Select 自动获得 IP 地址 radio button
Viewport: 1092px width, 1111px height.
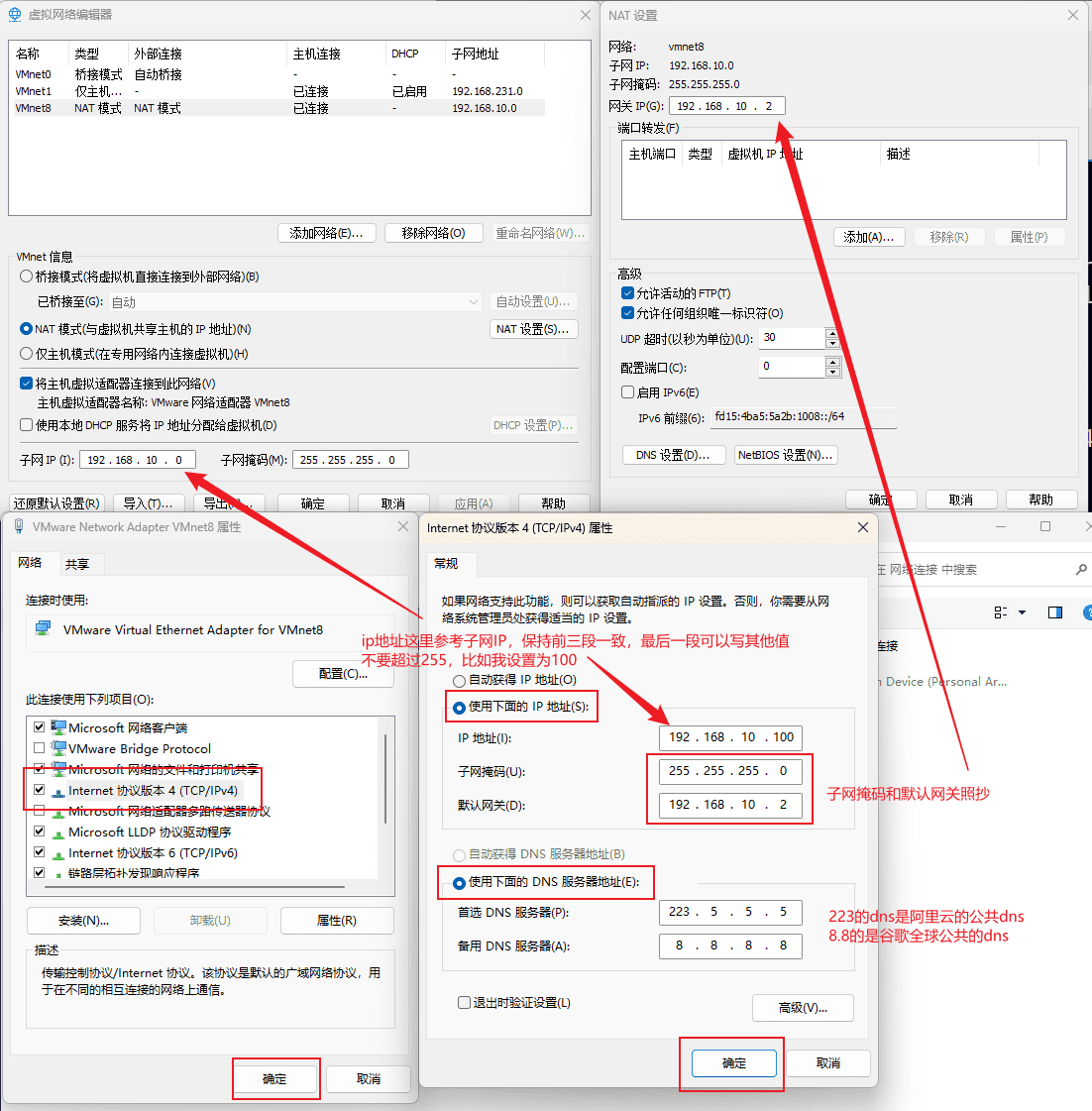459,681
